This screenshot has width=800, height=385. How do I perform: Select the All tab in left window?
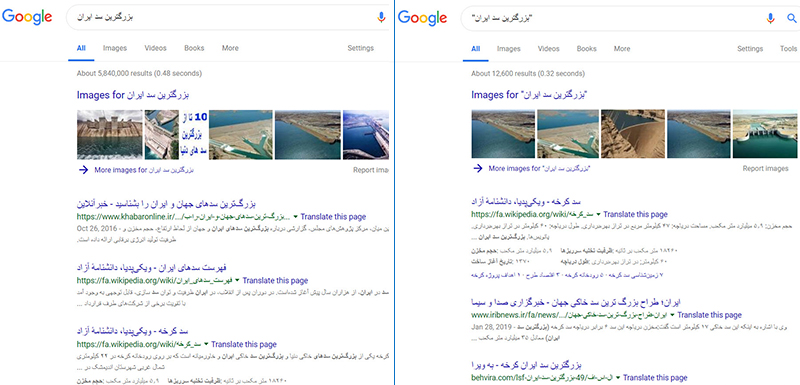coord(81,48)
